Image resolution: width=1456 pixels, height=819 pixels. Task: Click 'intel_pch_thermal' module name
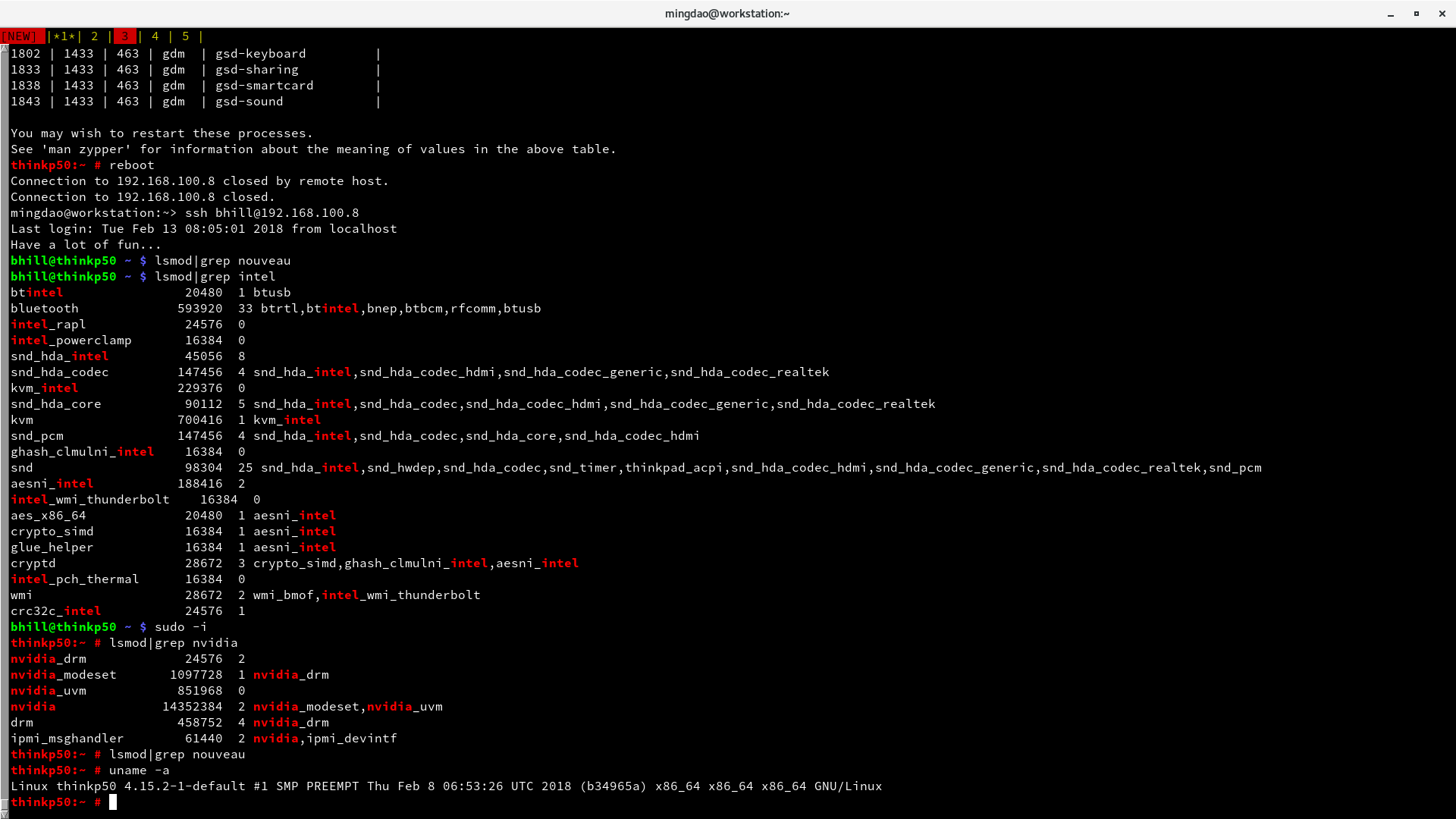point(75,579)
